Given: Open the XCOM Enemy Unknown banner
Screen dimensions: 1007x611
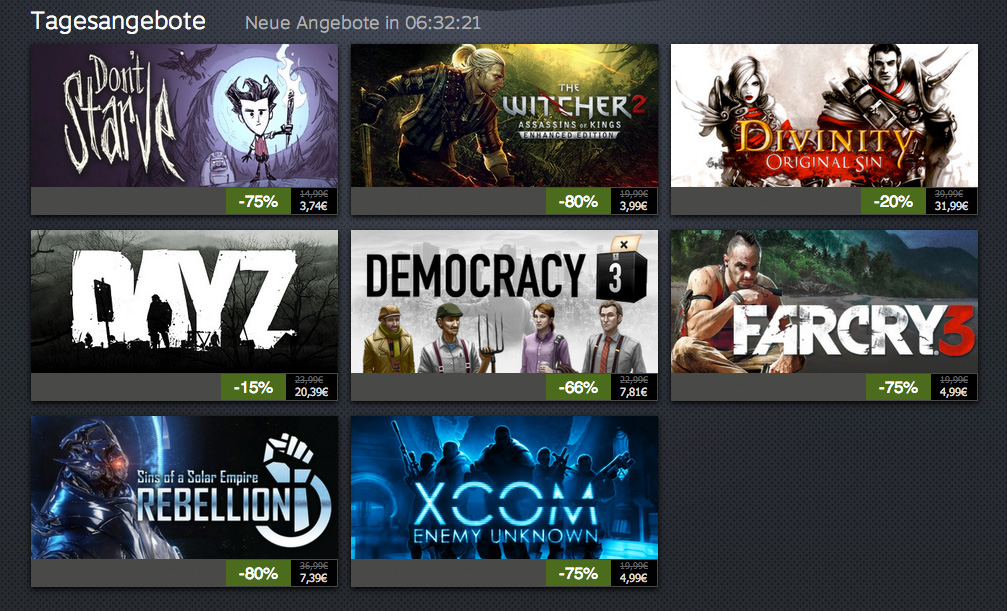Looking at the screenshot, I should tap(504, 488).
